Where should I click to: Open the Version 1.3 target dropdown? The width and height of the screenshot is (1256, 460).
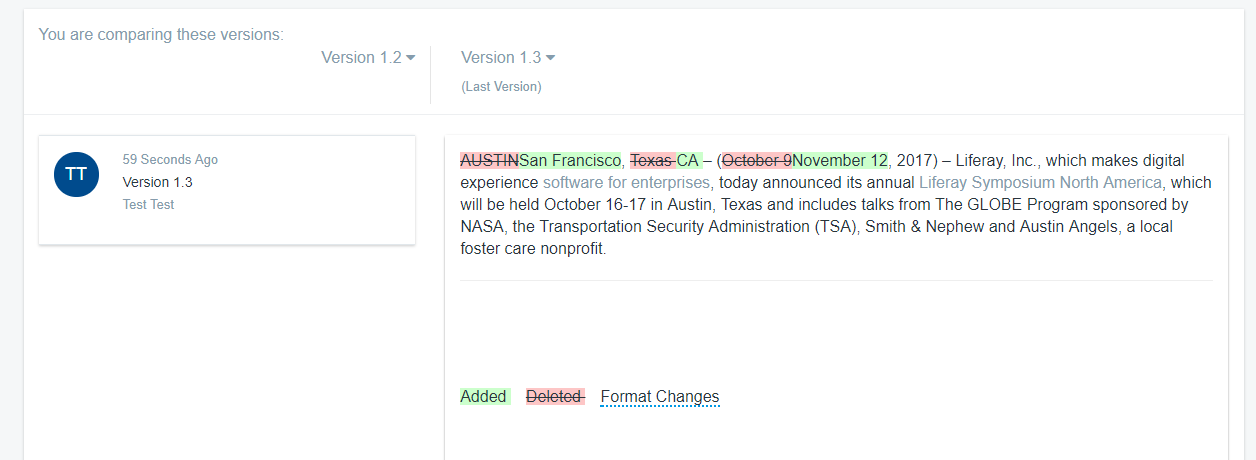tap(508, 58)
